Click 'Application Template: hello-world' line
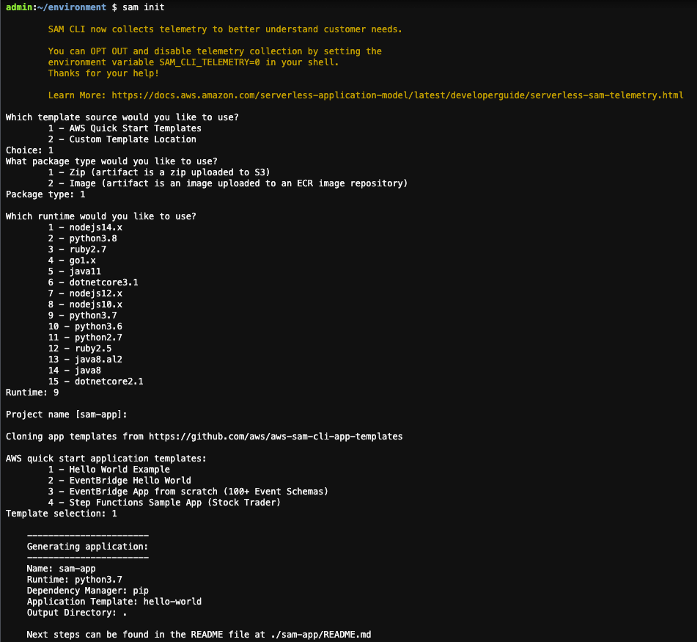697x643 pixels. (x=114, y=602)
